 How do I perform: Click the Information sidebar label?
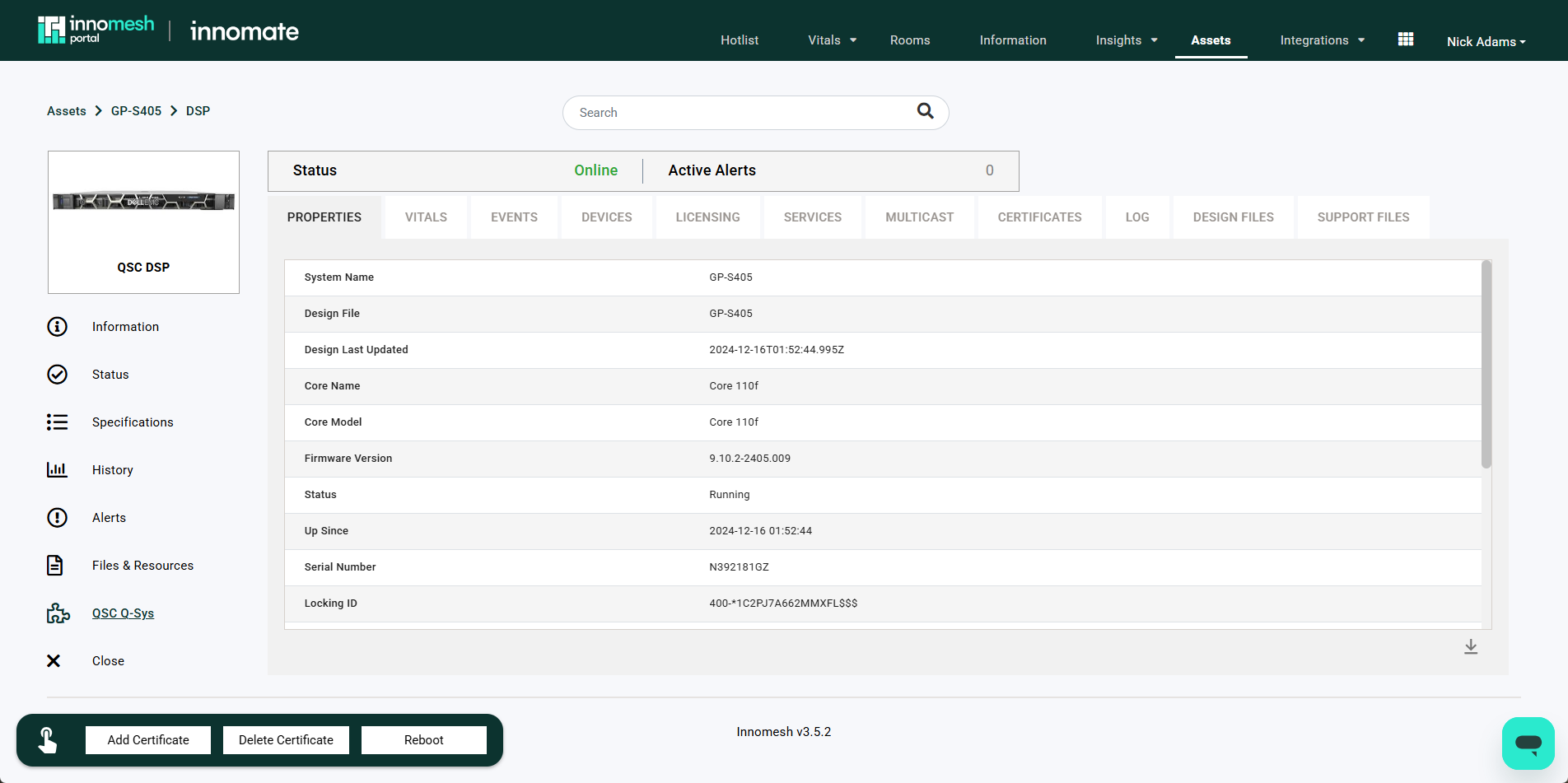pyautogui.click(x=125, y=327)
